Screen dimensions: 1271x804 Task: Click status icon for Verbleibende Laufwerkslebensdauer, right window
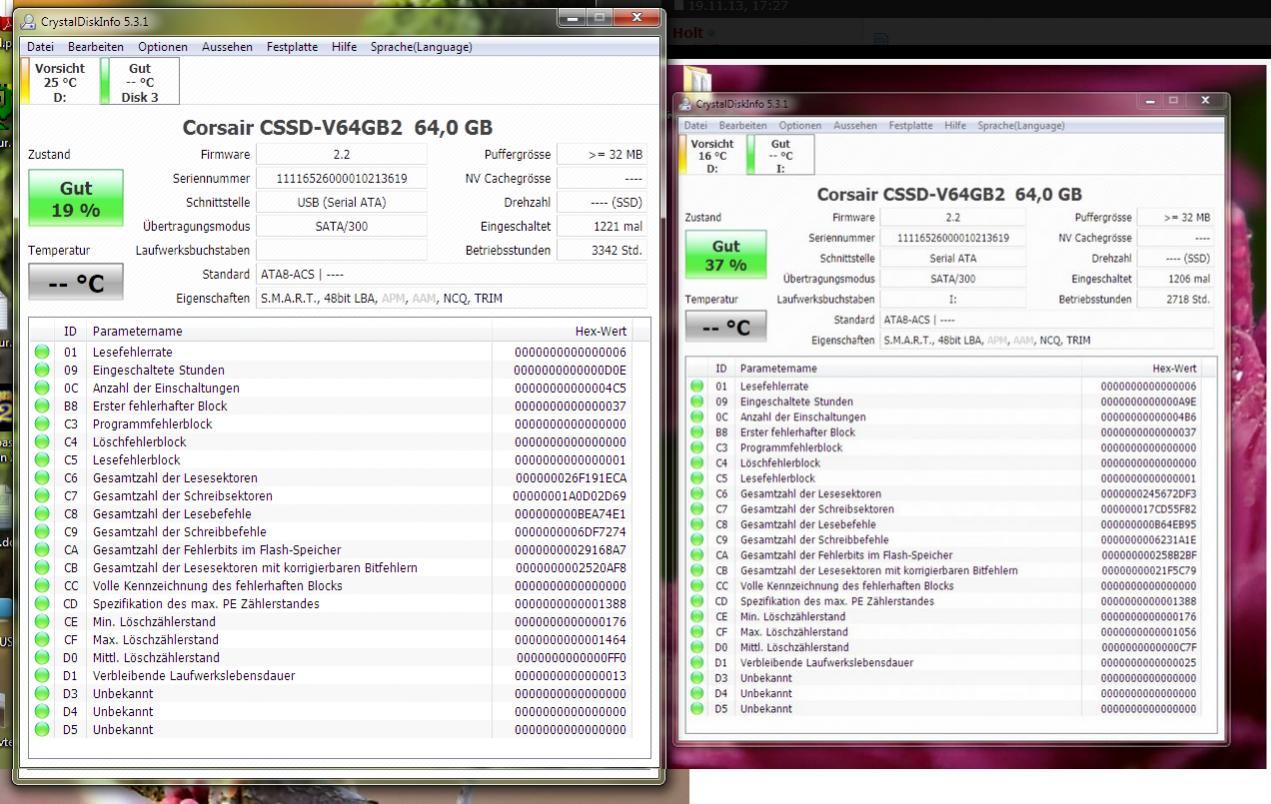coord(697,663)
